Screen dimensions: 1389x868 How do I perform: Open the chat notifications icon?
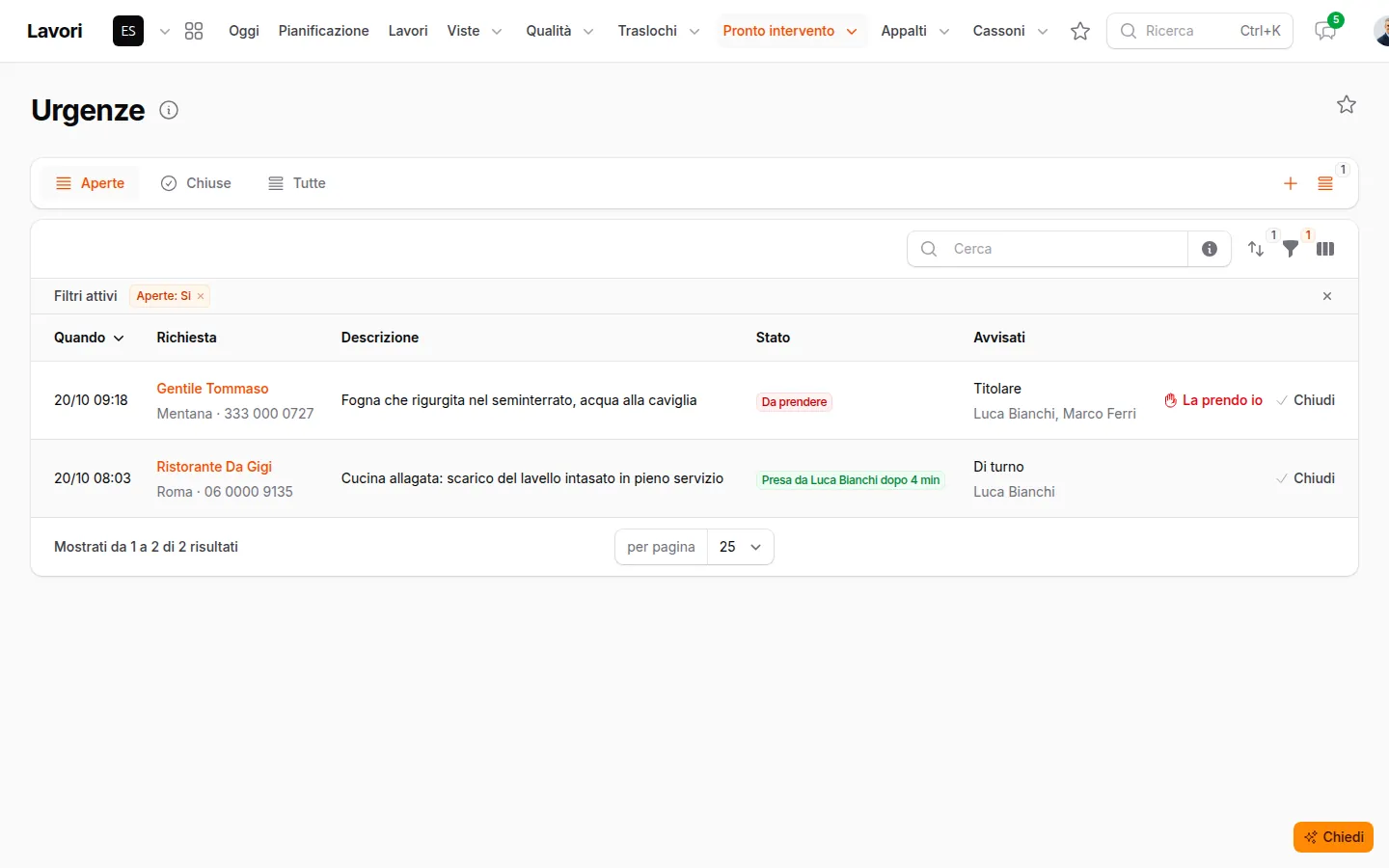[x=1325, y=31]
